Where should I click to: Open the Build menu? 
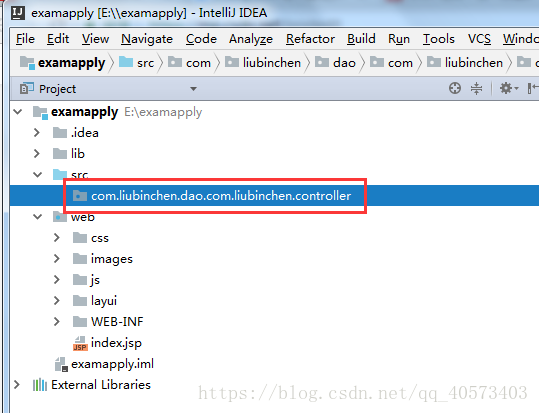point(361,39)
